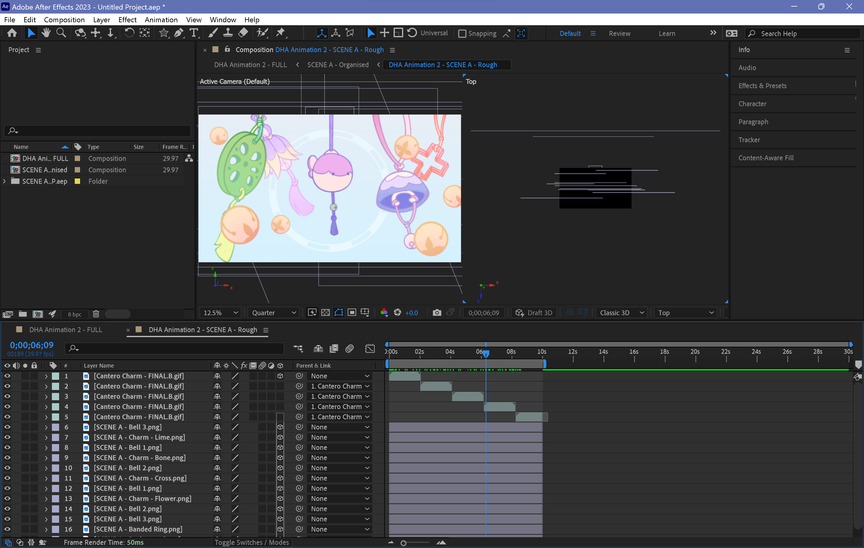
Task: Open the Graph Editor in timeline
Action: (x=370, y=349)
